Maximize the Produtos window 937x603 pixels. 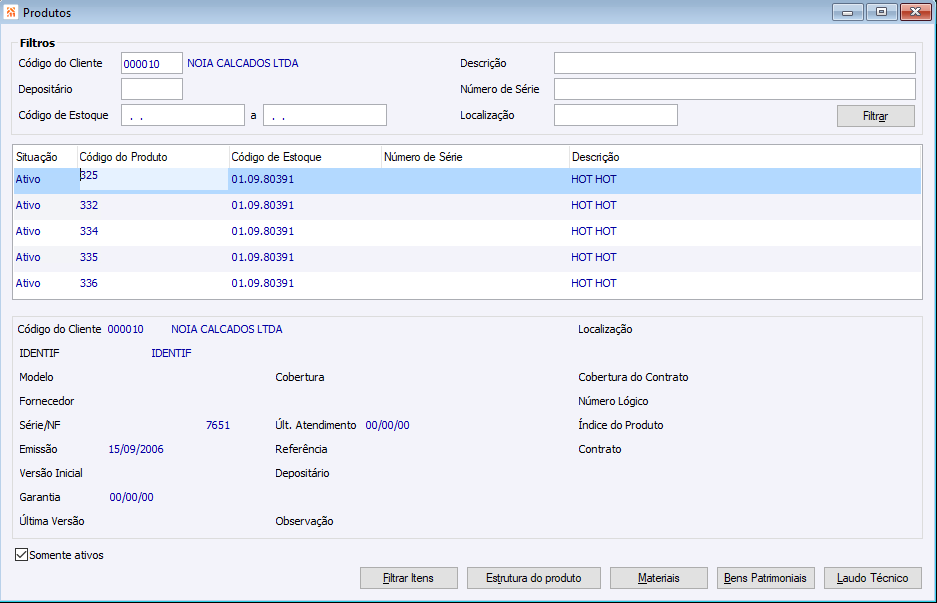click(881, 12)
